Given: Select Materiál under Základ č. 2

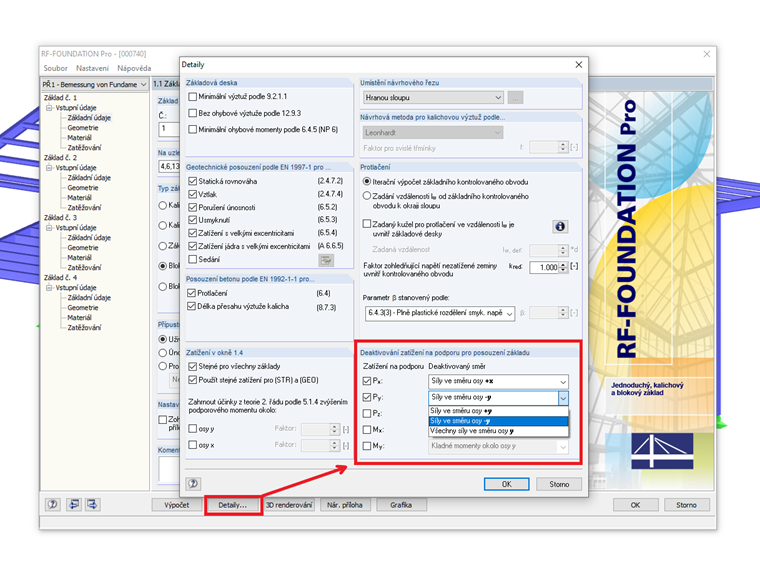Looking at the screenshot, I should click(x=79, y=198).
